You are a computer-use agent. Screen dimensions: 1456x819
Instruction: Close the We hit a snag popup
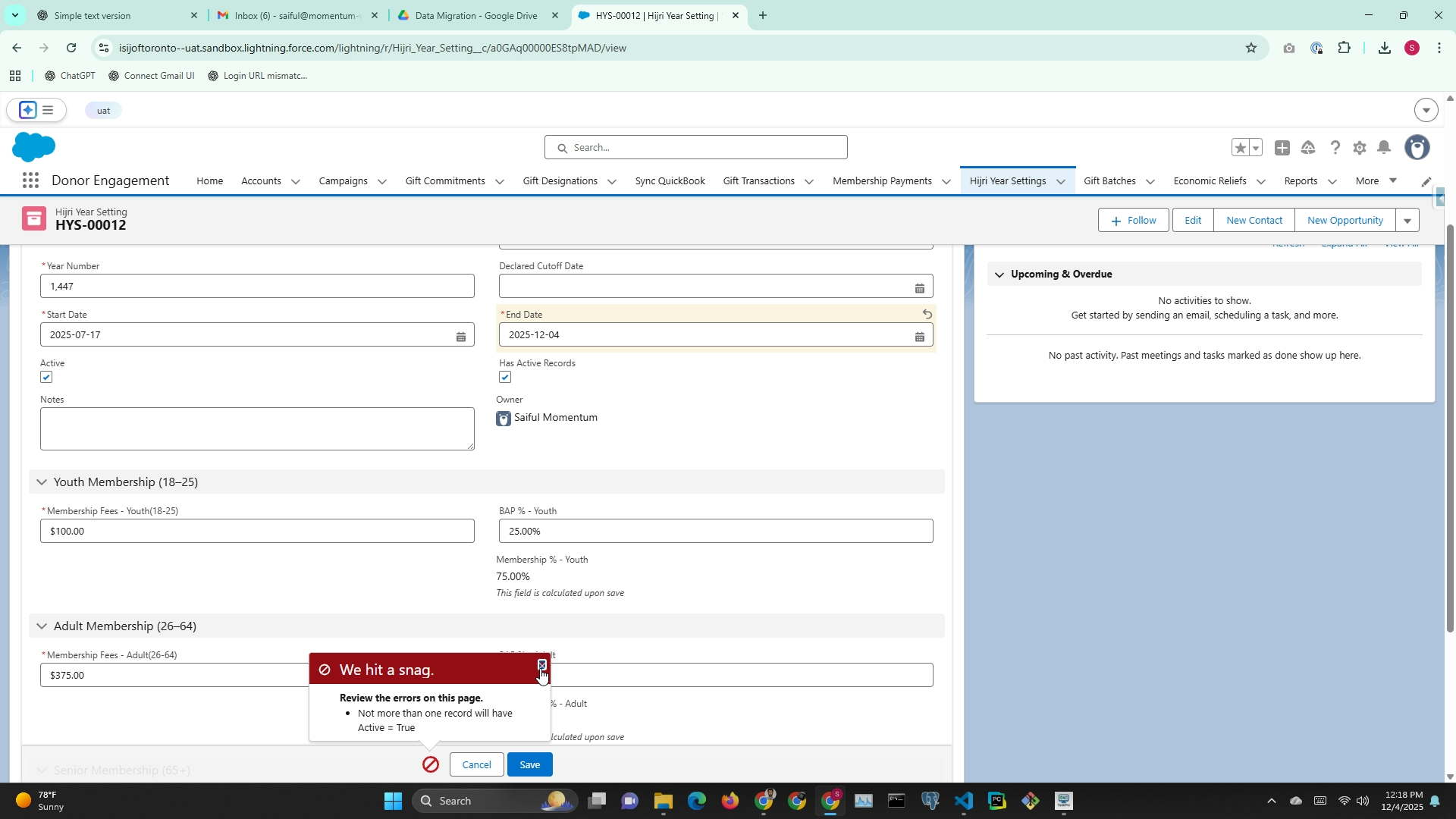[541, 665]
